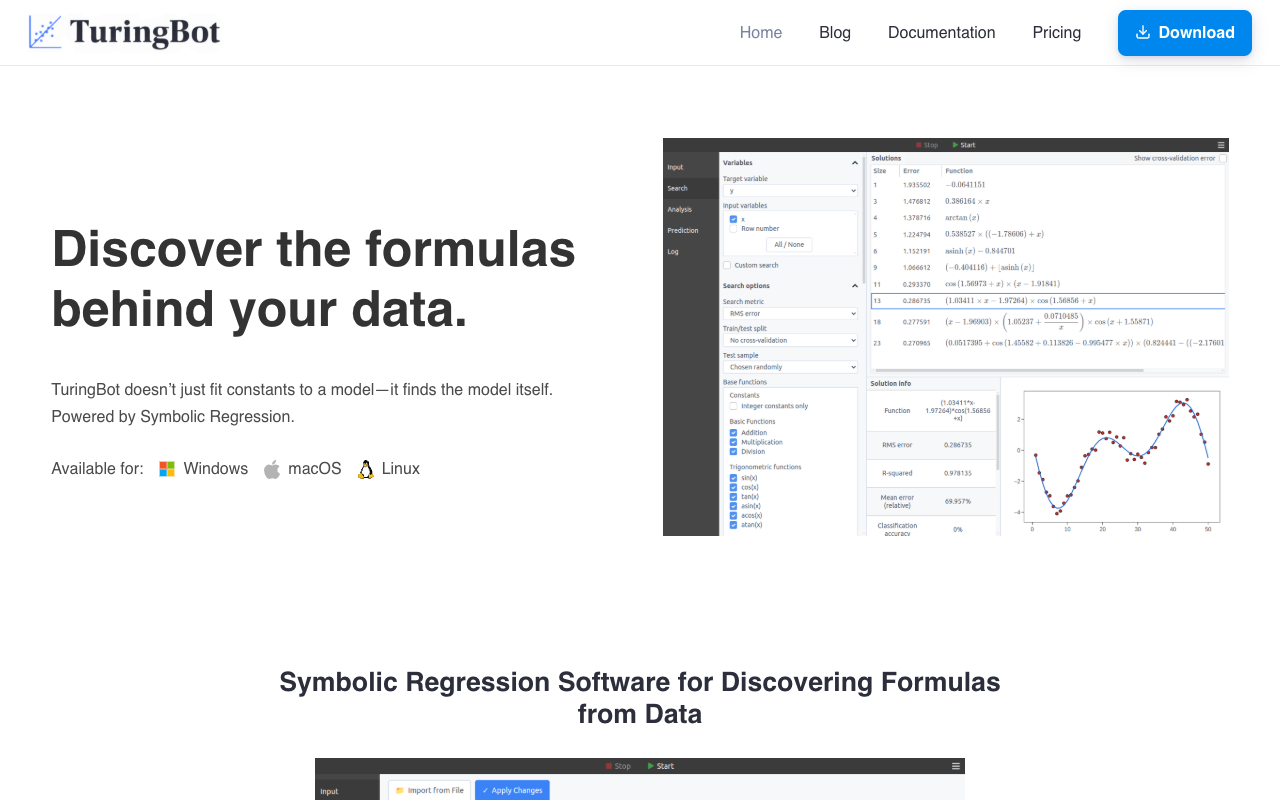
Task: Enable Integer constants only checkbox
Action: 733,406
